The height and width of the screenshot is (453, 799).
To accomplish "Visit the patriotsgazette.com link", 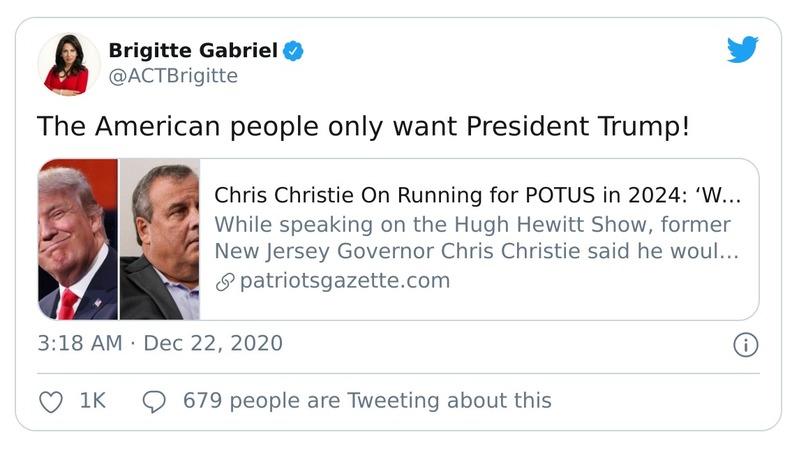I will pyautogui.click(x=343, y=281).
